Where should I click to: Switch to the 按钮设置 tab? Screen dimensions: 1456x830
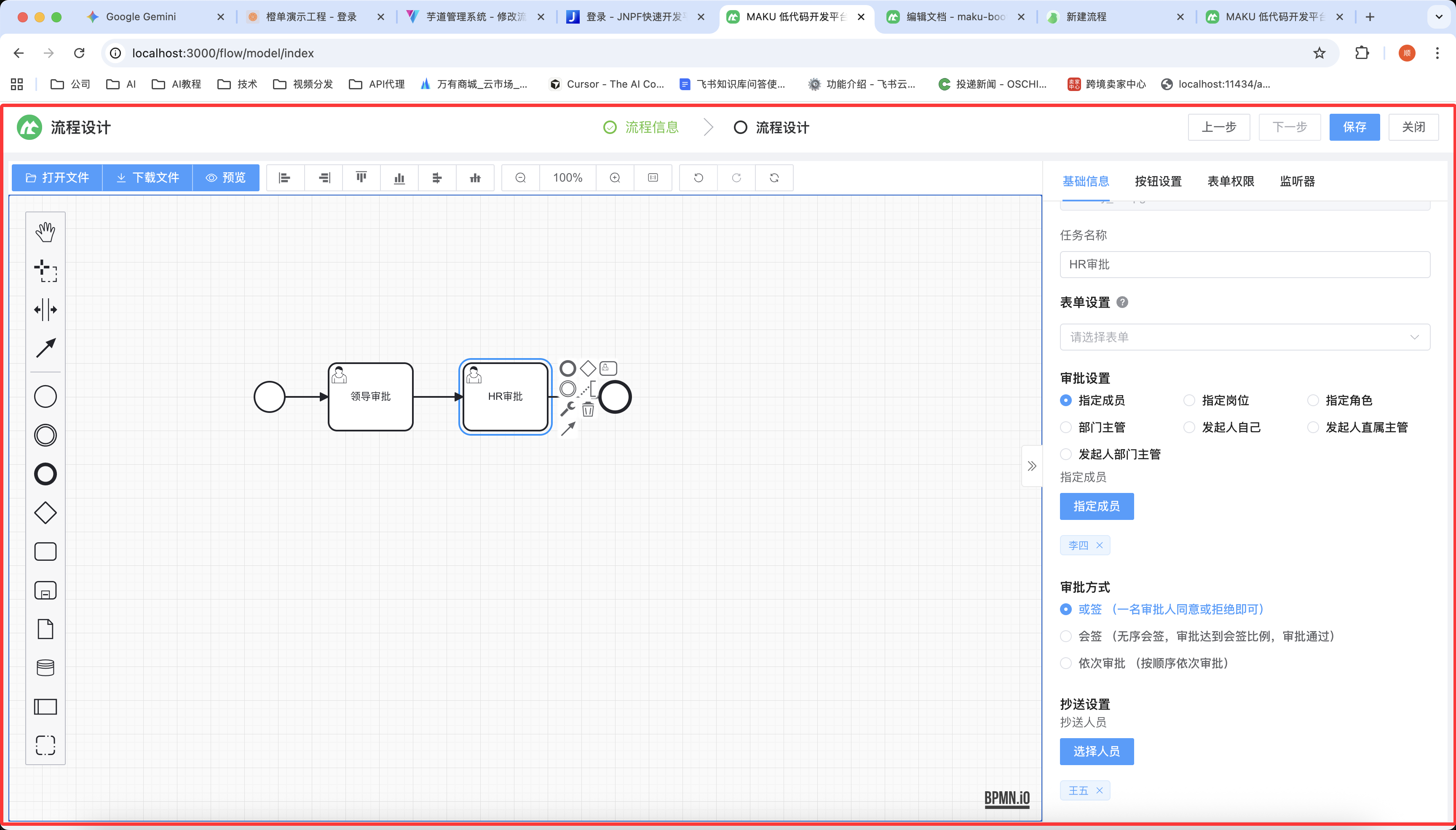[1158, 181]
